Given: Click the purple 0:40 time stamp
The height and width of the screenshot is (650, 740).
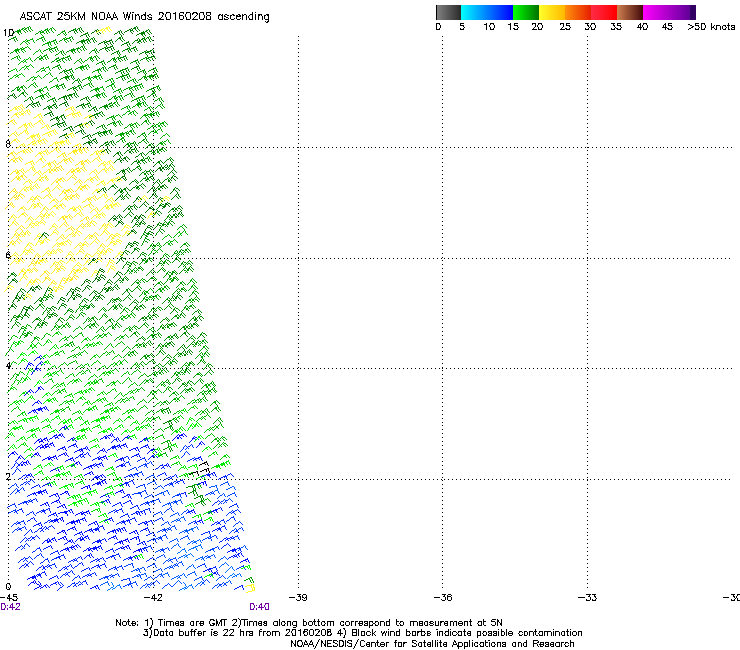Looking at the screenshot, I should click(260, 607).
